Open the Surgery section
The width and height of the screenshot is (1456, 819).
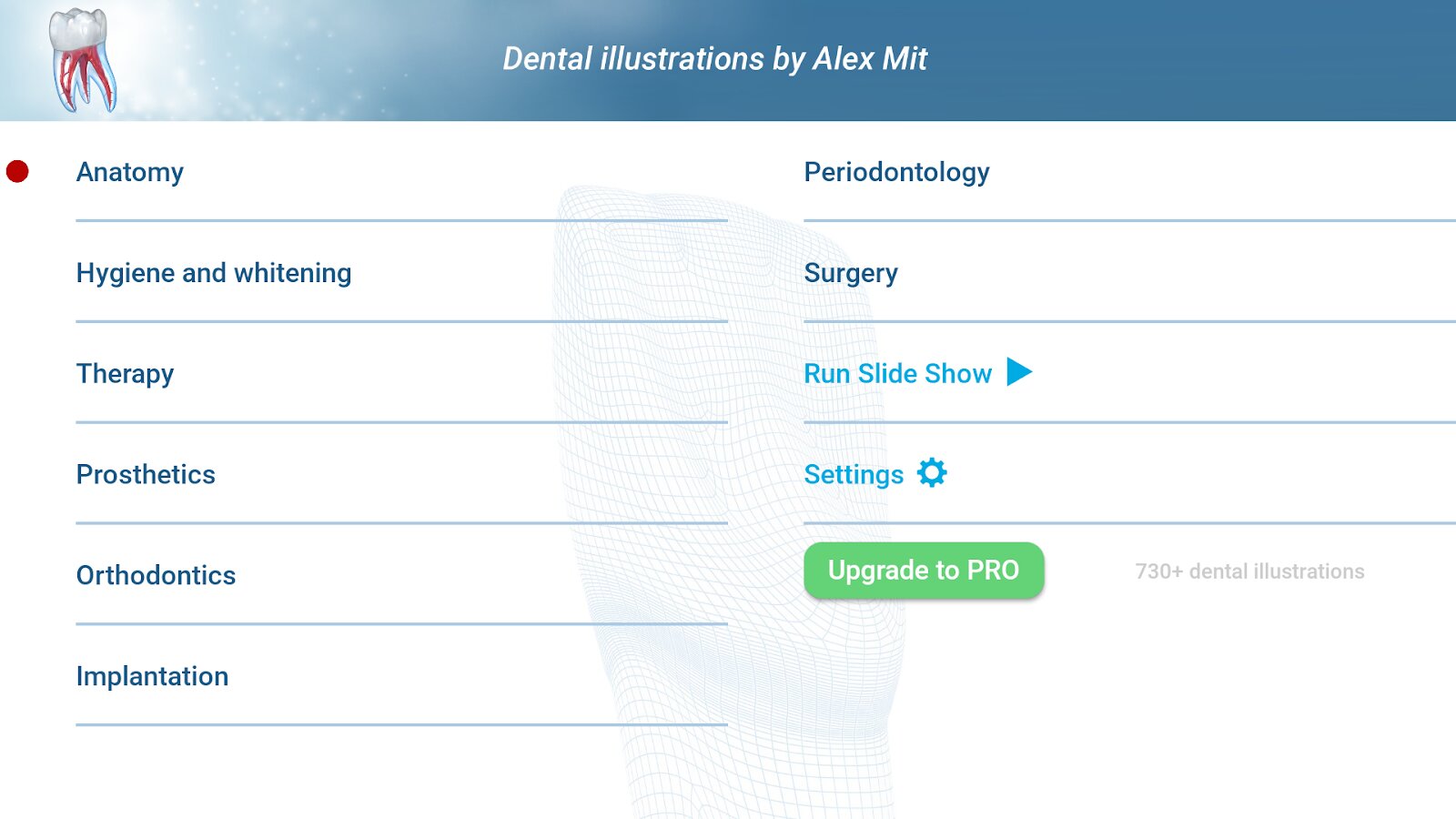tap(851, 273)
